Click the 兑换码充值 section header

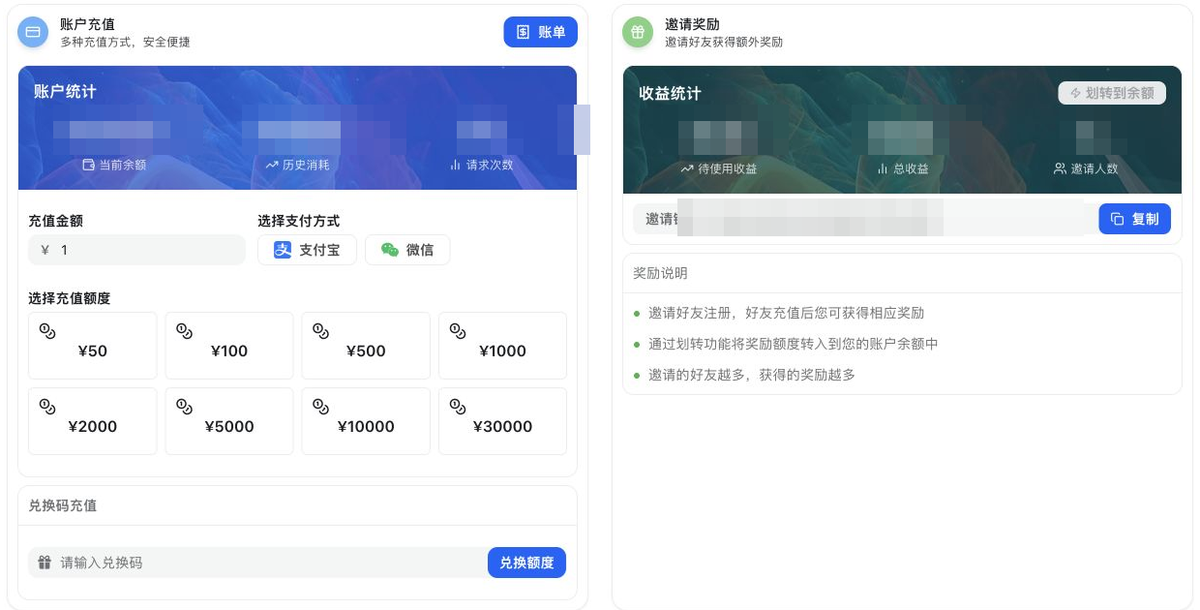coord(63,505)
